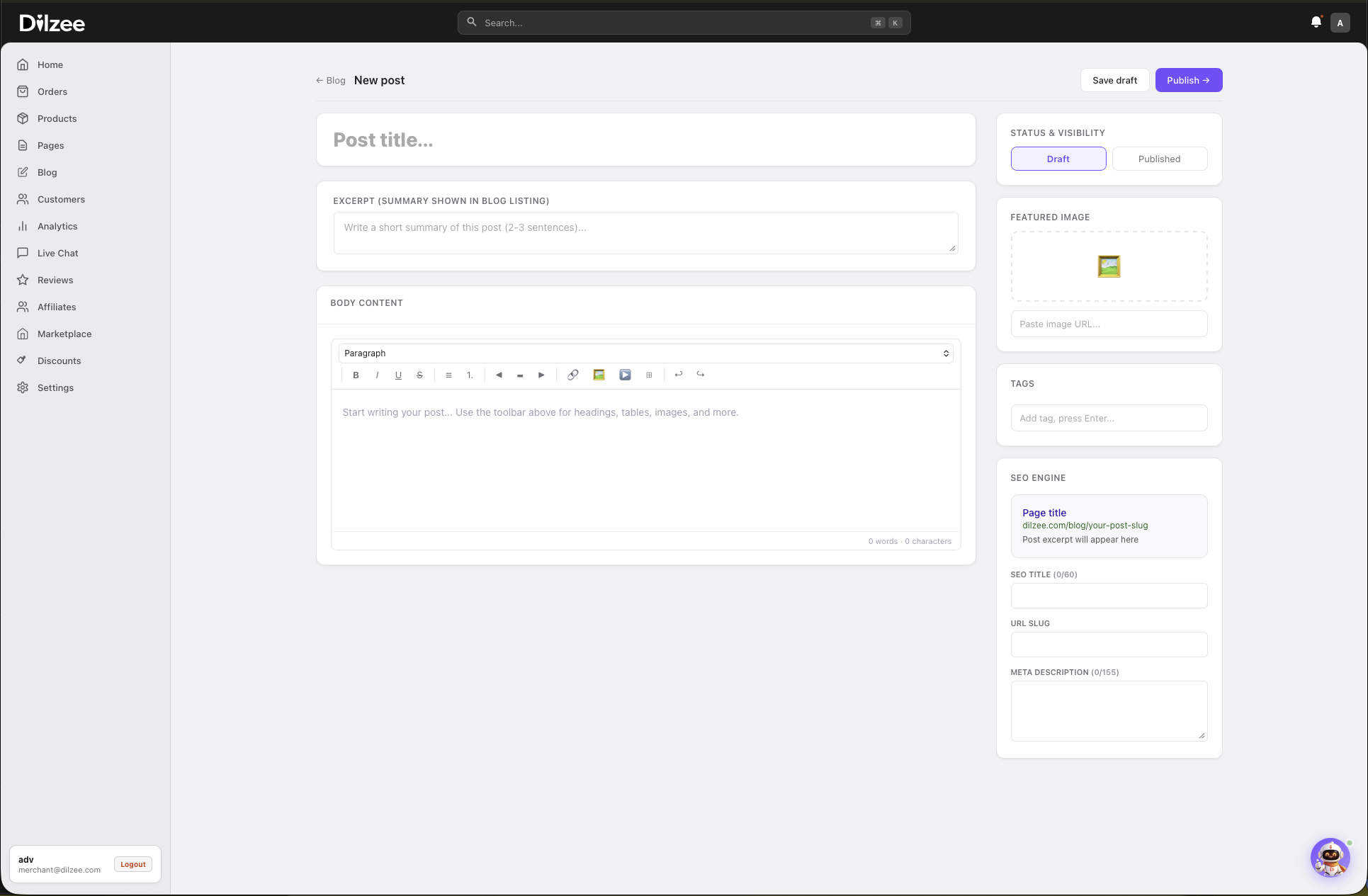Set post status to Draft
The width and height of the screenshot is (1368, 896).
point(1058,159)
